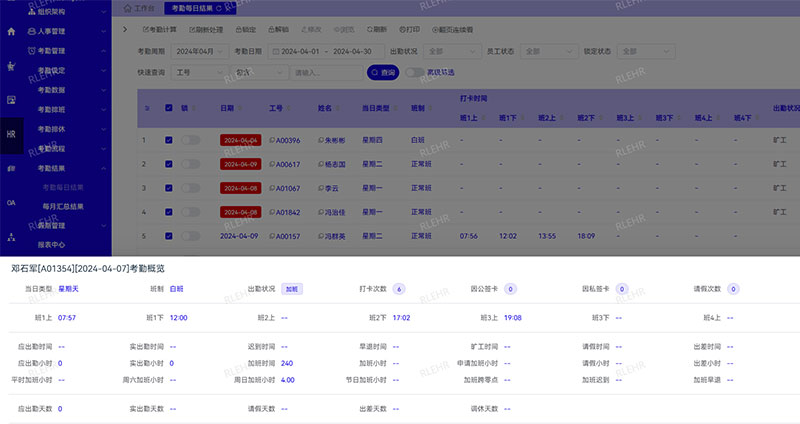The height and width of the screenshot is (424, 800).
Task: Click the 周日加班小时 value 4.00
Action: (288, 380)
